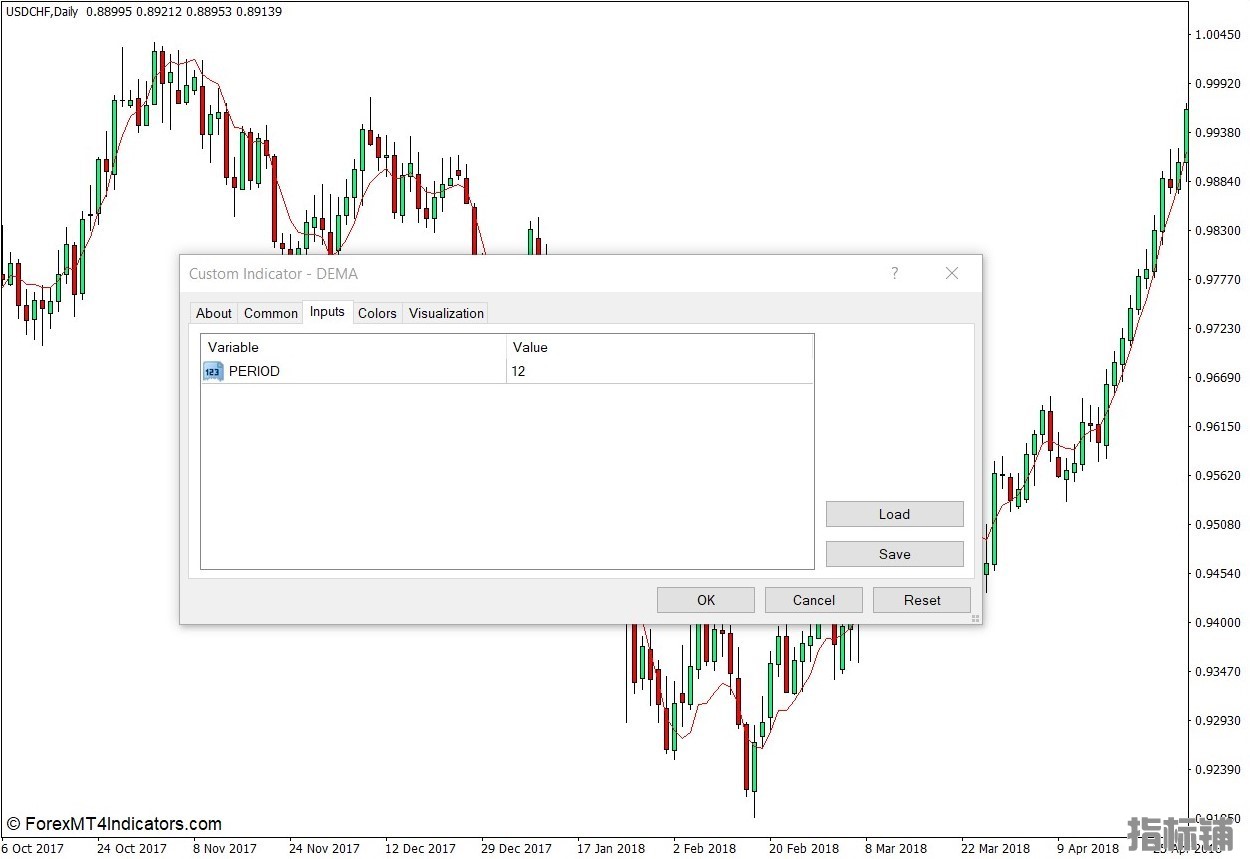The image size is (1250, 859).
Task: Click the USDCHF,Daily chart title text
Action: 42,11
